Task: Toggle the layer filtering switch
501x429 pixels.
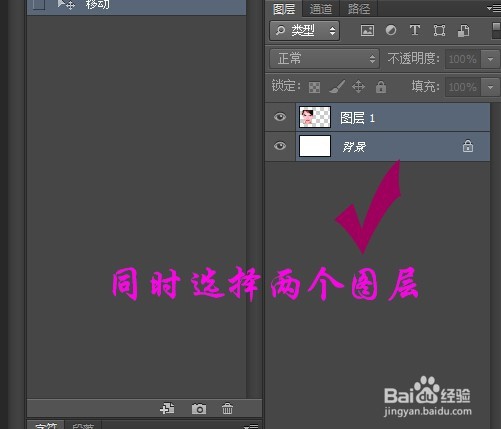Action: click(x=496, y=30)
